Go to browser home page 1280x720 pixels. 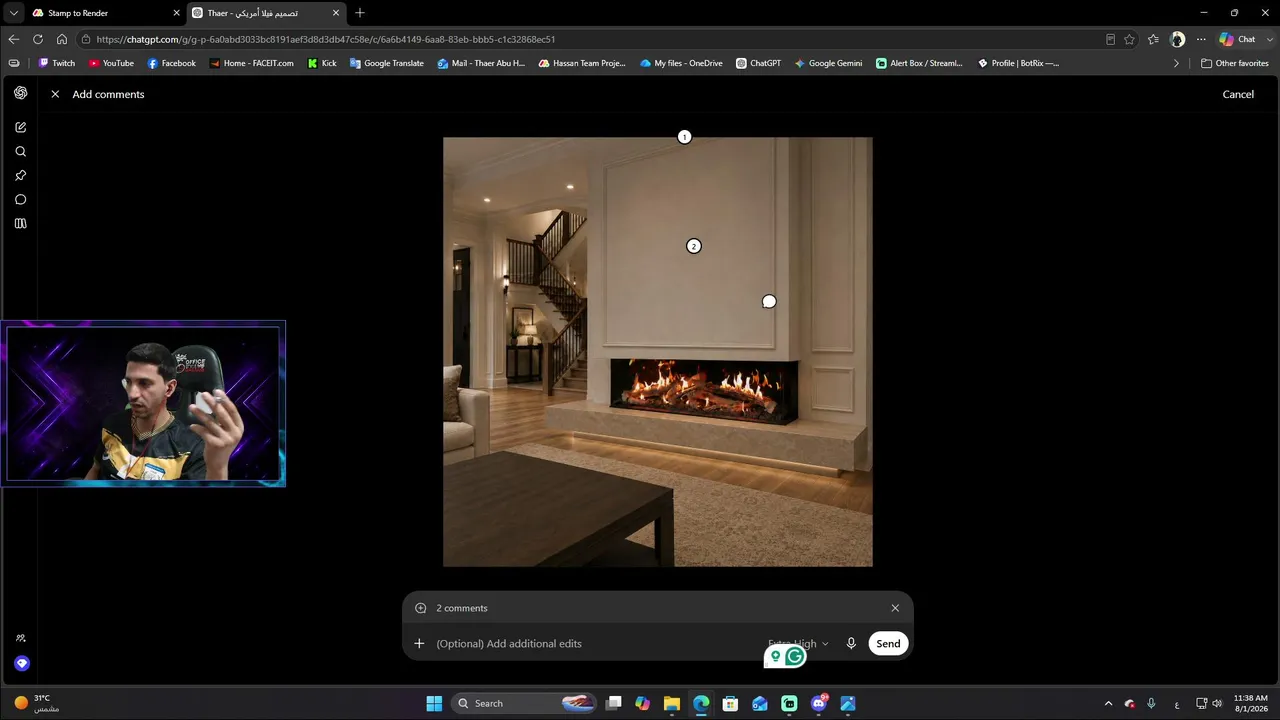coord(62,39)
